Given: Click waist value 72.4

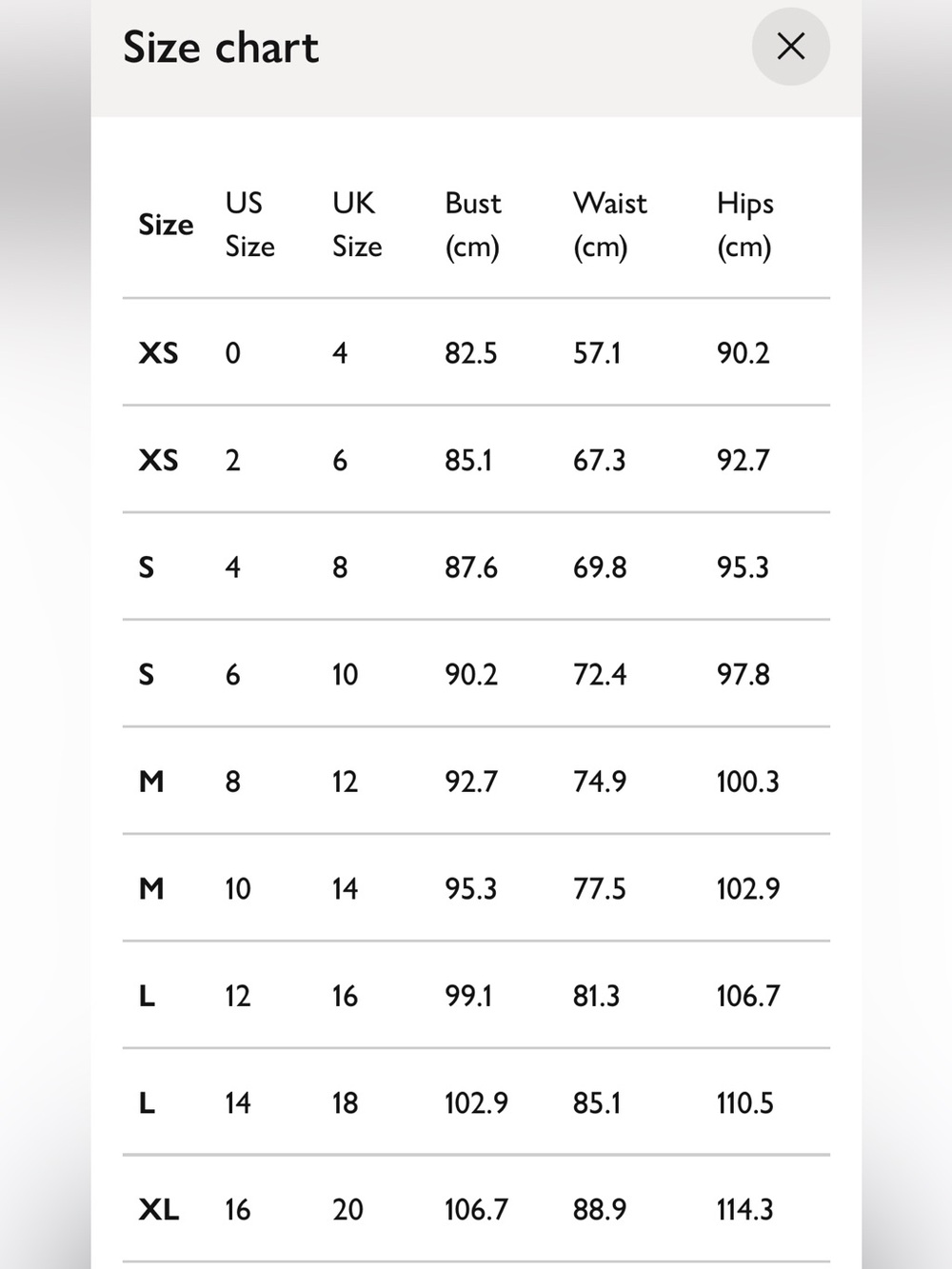Looking at the screenshot, I should (x=600, y=674).
